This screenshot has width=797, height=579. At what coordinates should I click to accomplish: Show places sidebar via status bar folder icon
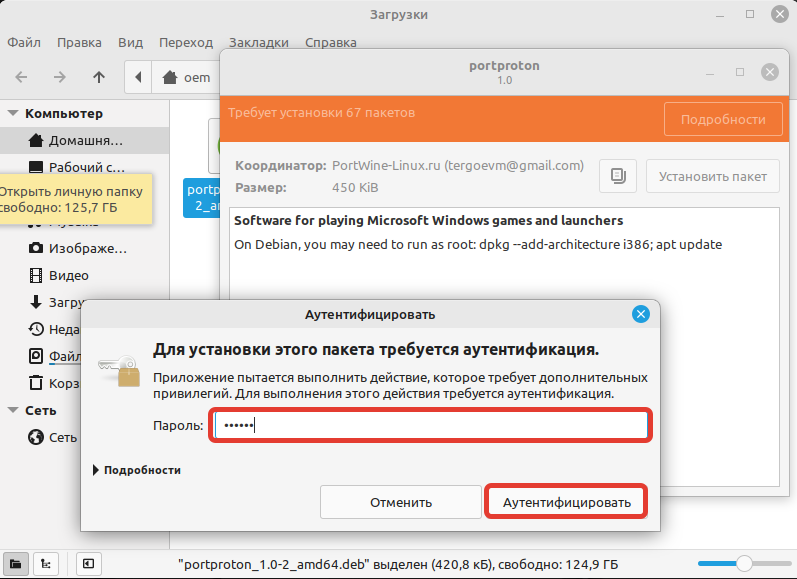16,564
